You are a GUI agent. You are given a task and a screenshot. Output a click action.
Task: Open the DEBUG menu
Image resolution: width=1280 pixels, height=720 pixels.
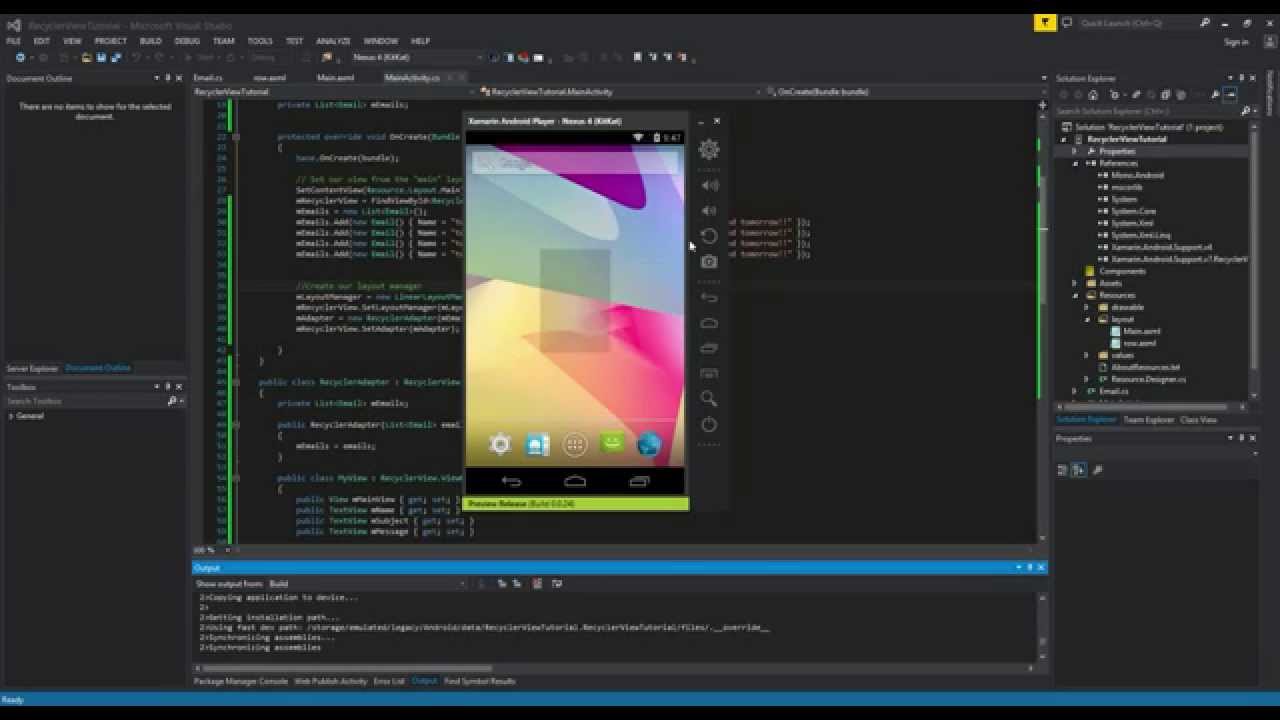[x=187, y=41]
